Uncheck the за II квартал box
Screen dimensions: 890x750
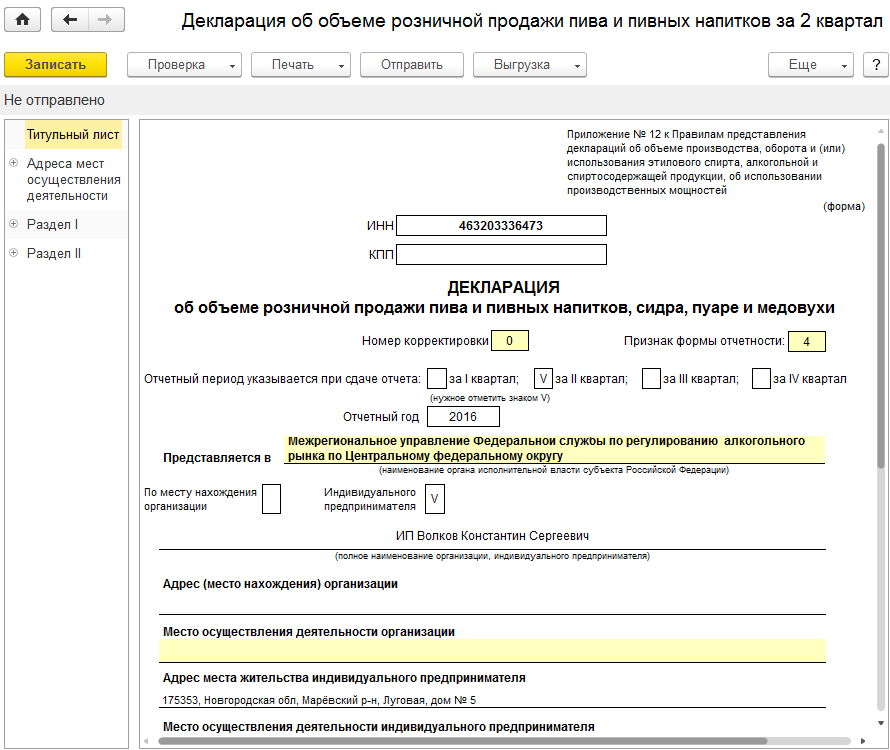(x=543, y=379)
